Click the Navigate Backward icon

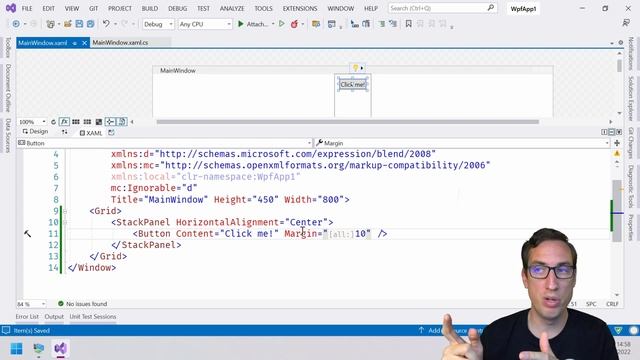point(16,24)
